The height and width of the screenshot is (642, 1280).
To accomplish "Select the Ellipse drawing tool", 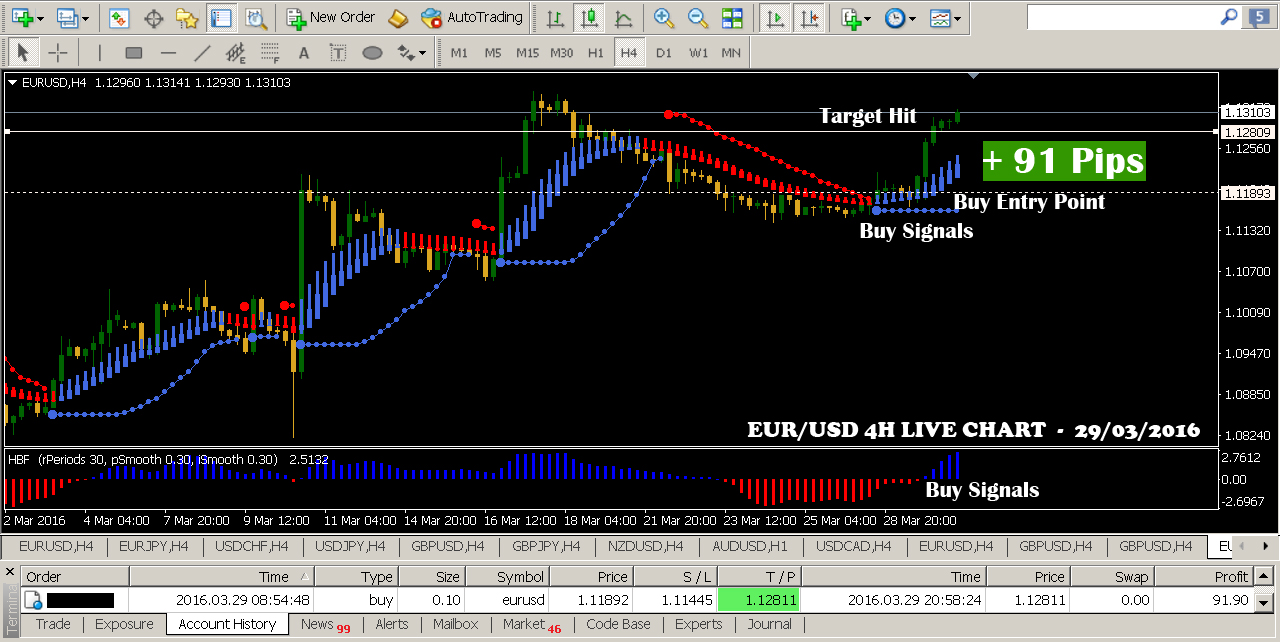I will (x=372, y=52).
